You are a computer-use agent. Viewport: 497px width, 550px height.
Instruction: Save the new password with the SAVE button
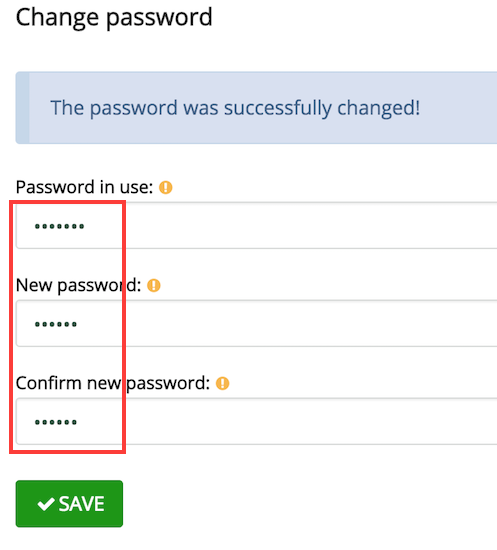point(69,504)
